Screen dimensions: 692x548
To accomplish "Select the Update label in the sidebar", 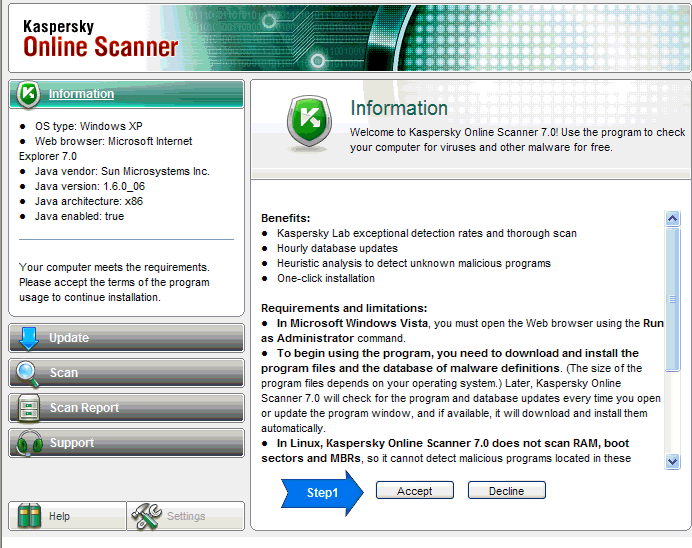I will coord(69,338).
